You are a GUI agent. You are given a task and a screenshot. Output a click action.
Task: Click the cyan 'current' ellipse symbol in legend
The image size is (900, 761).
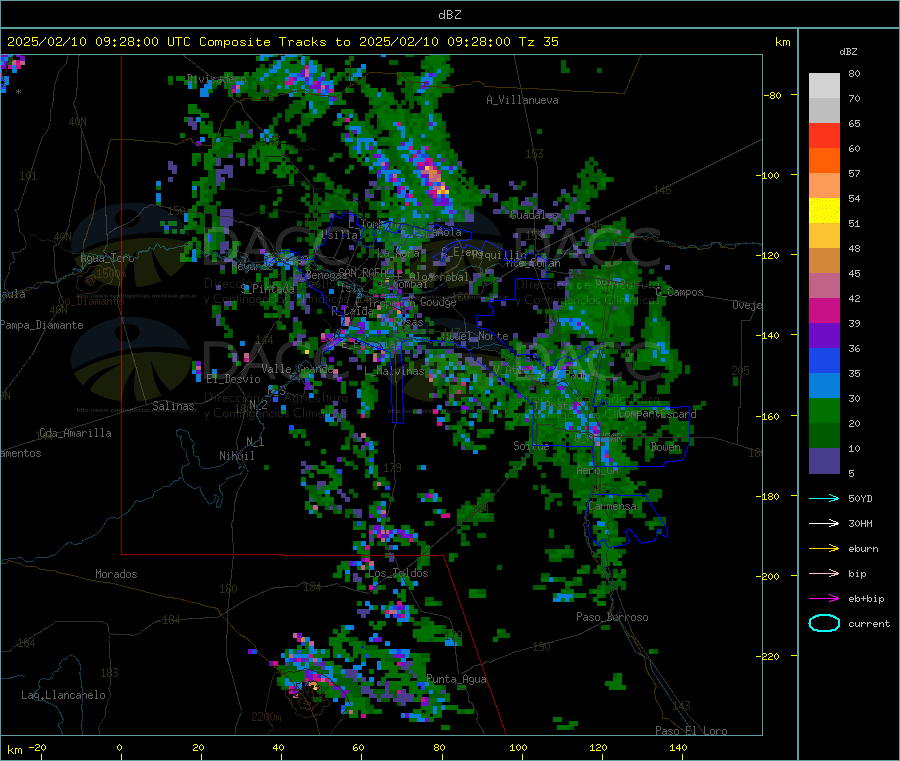click(x=824, y=623)
